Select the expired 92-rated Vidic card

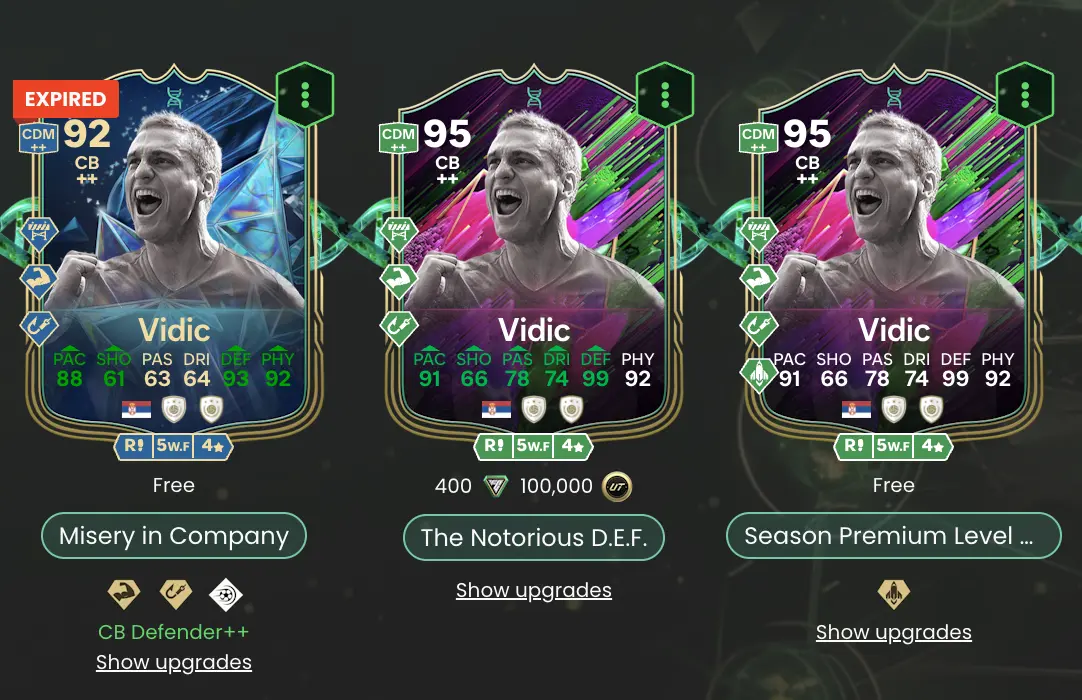click(x=173, y=262)
